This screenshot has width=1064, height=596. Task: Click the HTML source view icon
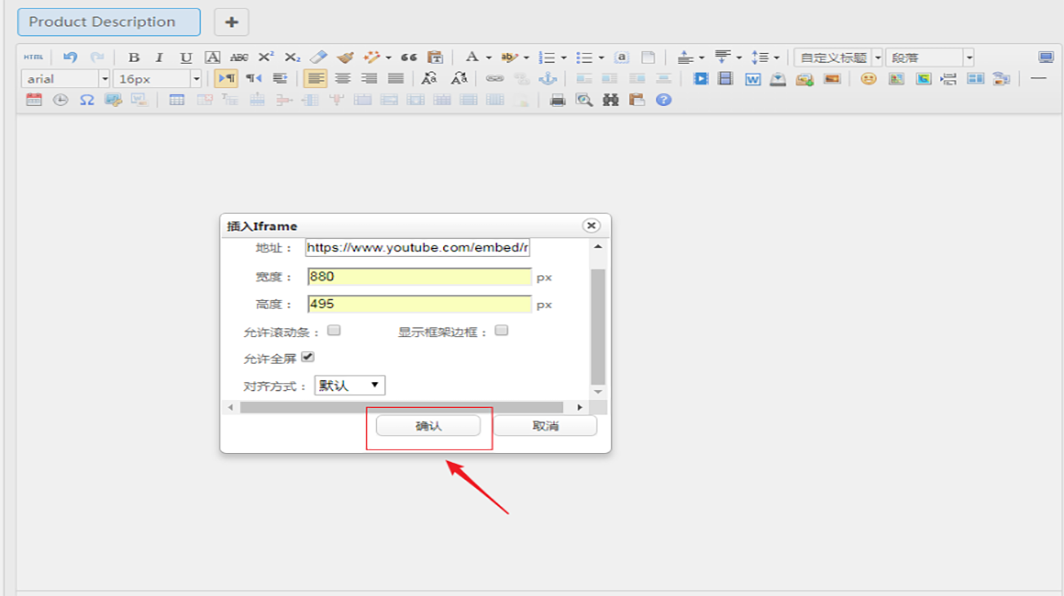[33, 58]
